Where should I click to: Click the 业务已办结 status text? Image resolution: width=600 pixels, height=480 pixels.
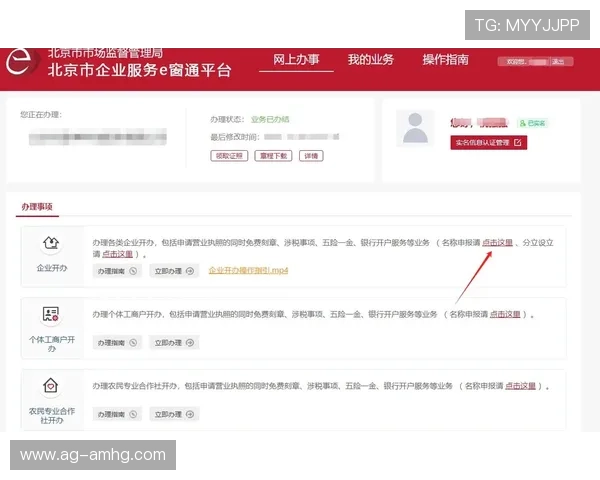point(270,119)
